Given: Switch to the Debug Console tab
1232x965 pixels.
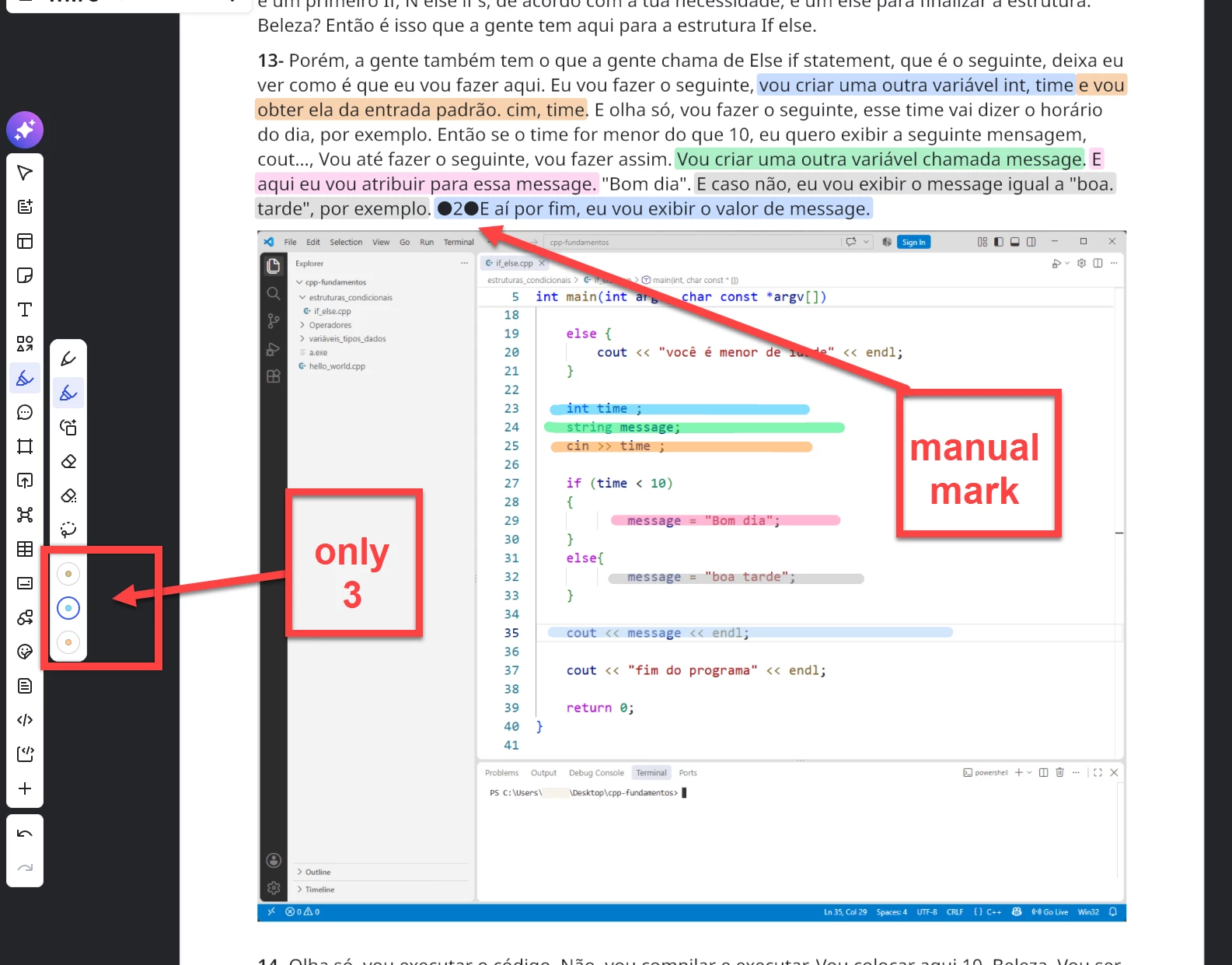Looking at the screenshot, I should (596, 773).
